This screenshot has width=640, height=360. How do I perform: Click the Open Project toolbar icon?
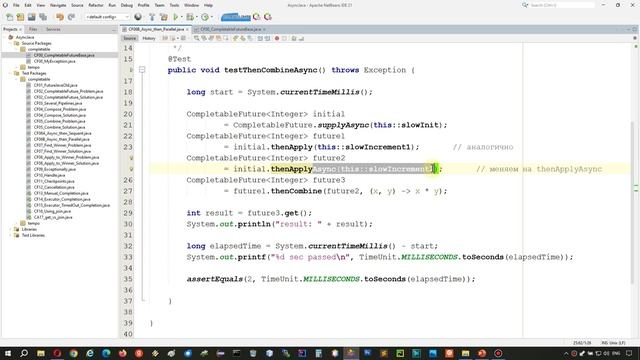(31, 17)
